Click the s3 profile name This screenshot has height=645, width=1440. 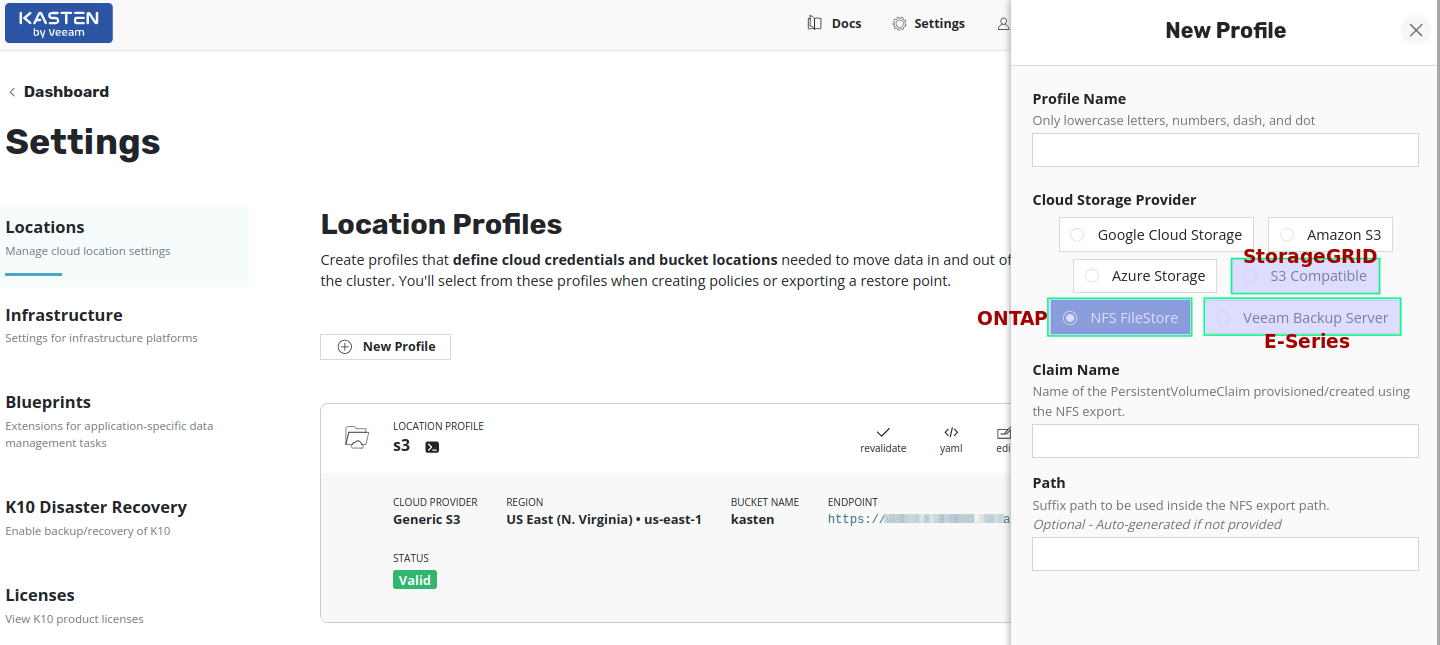(401, 446)
